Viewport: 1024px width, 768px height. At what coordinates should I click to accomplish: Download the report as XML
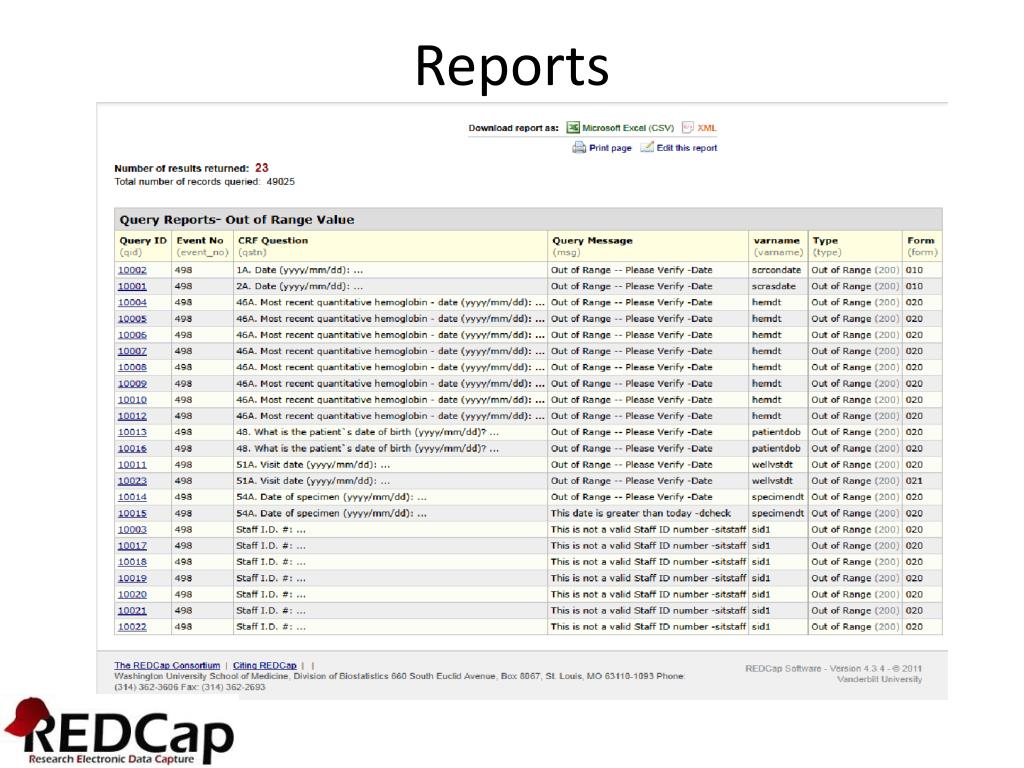tap(707, 128)
